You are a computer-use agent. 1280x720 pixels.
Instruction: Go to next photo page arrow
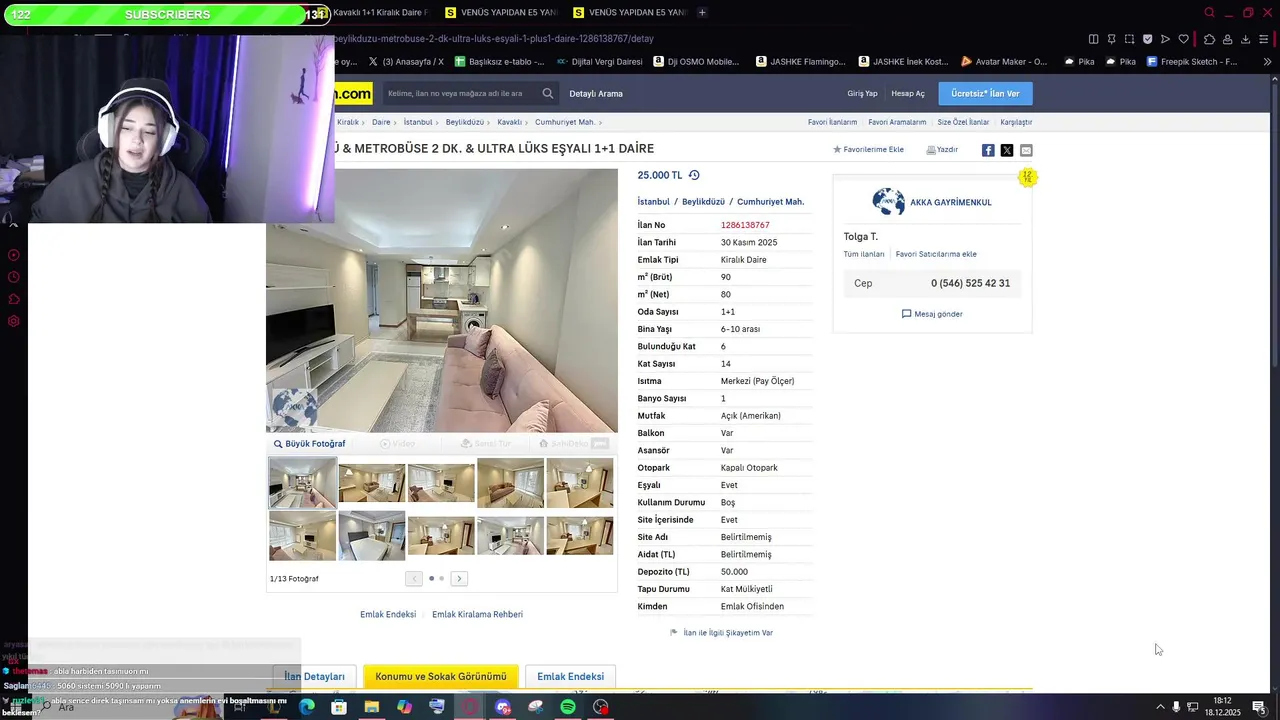coord(459,579)
